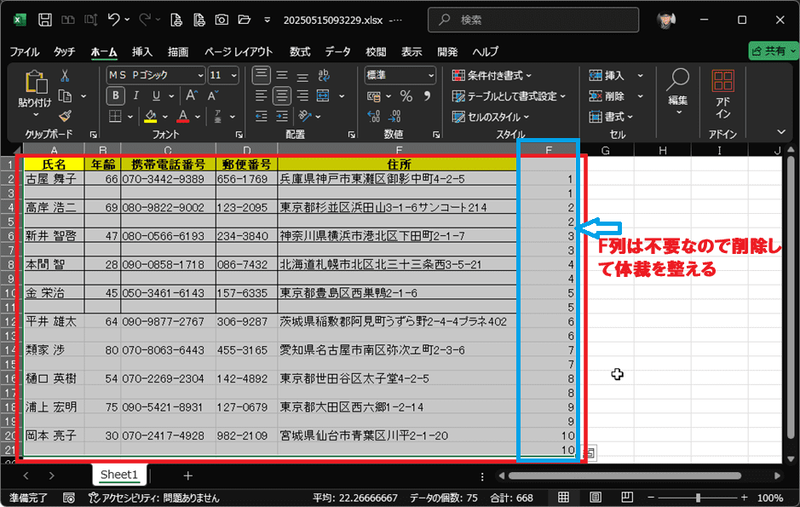Click the アドイン add-ins button
This screenshot has height=507, width=800.
point(723,94)
